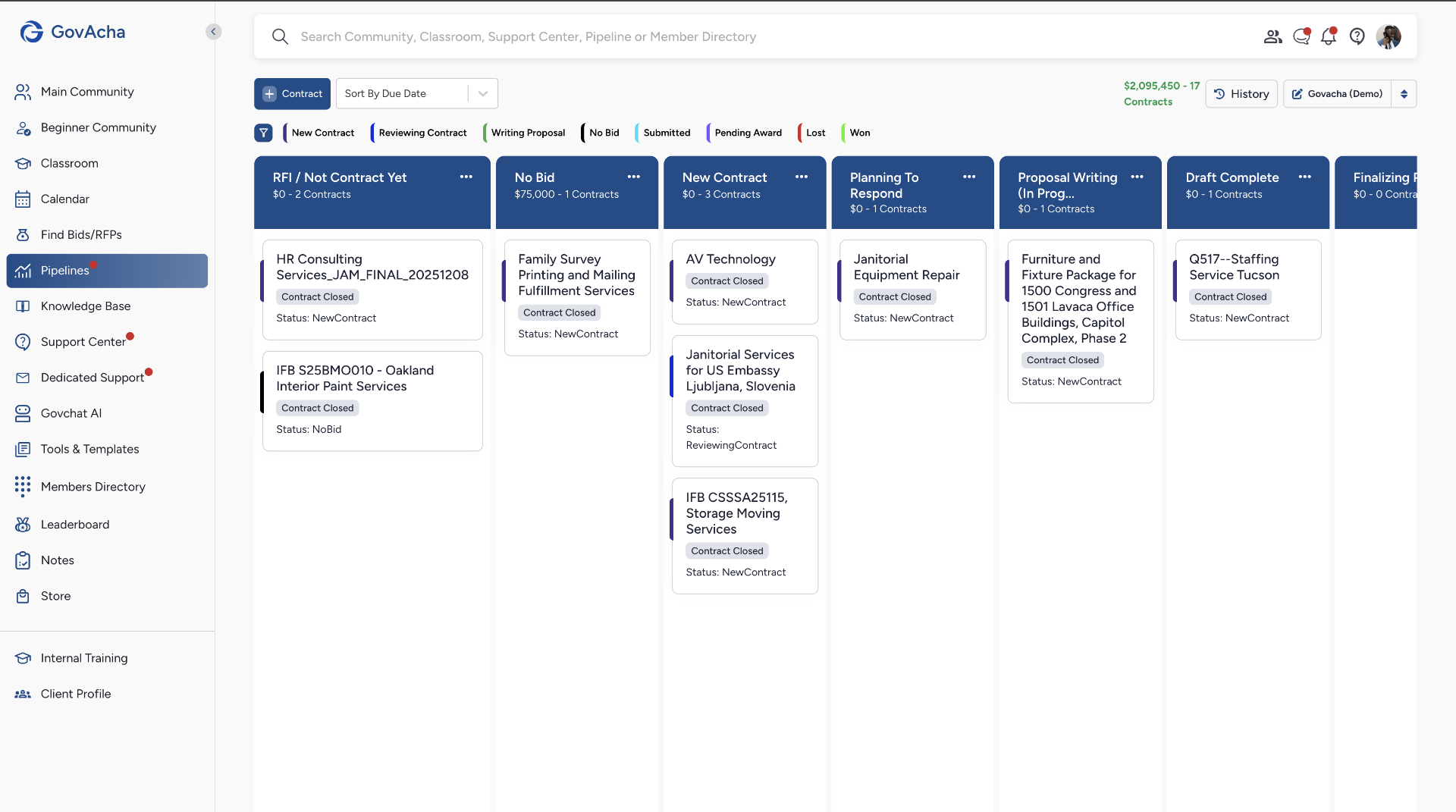The image size is (1456, 812).
Task: Open the HR Consulting Services contract card
Action: (x=372, y=290)
